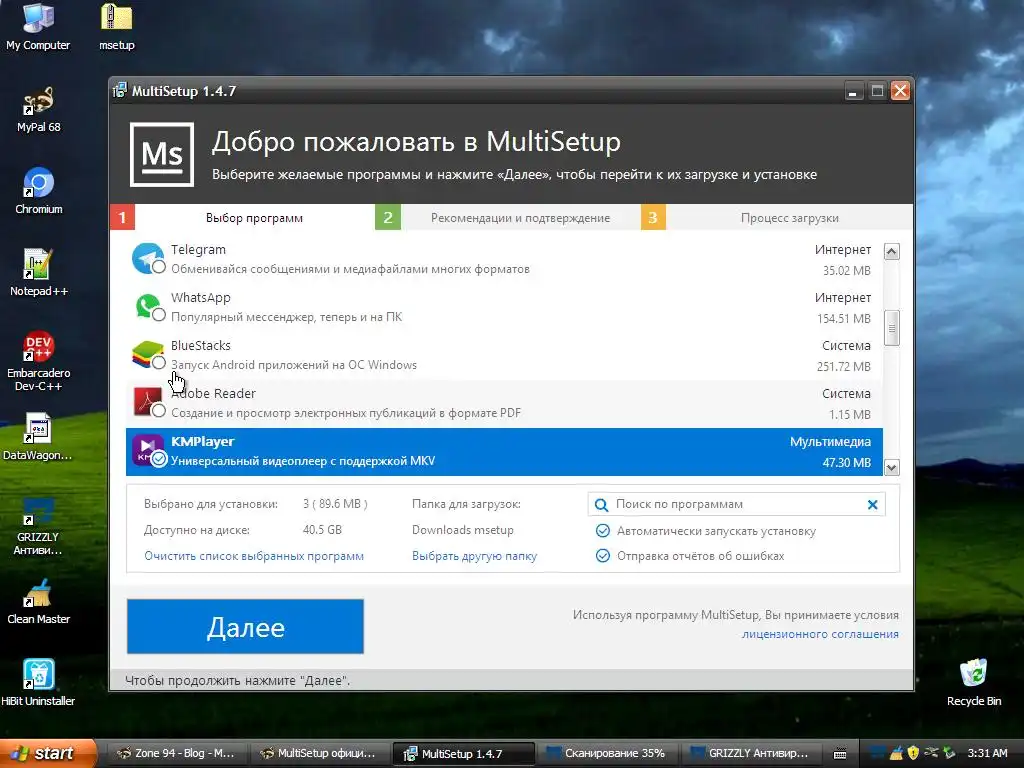
Task: Click scroll up arrow of program list
Action: [891, 251]
